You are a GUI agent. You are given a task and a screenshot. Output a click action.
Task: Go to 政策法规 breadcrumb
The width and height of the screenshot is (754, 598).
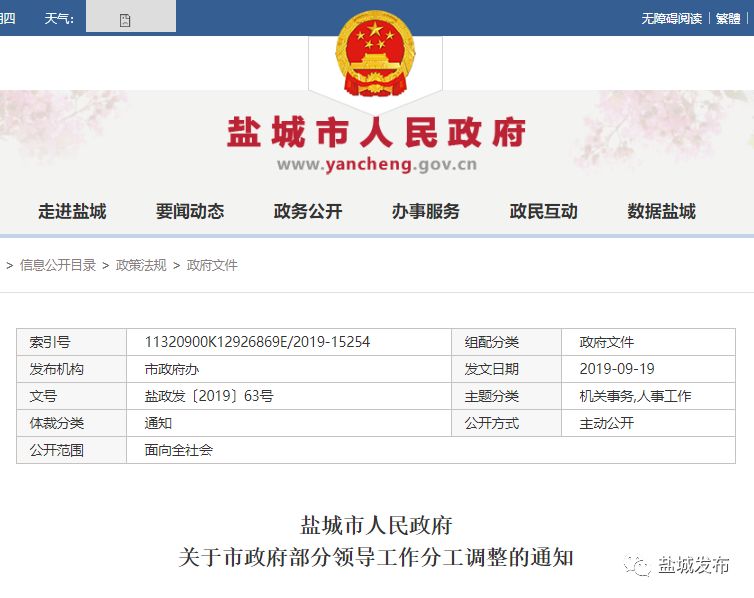141,265
